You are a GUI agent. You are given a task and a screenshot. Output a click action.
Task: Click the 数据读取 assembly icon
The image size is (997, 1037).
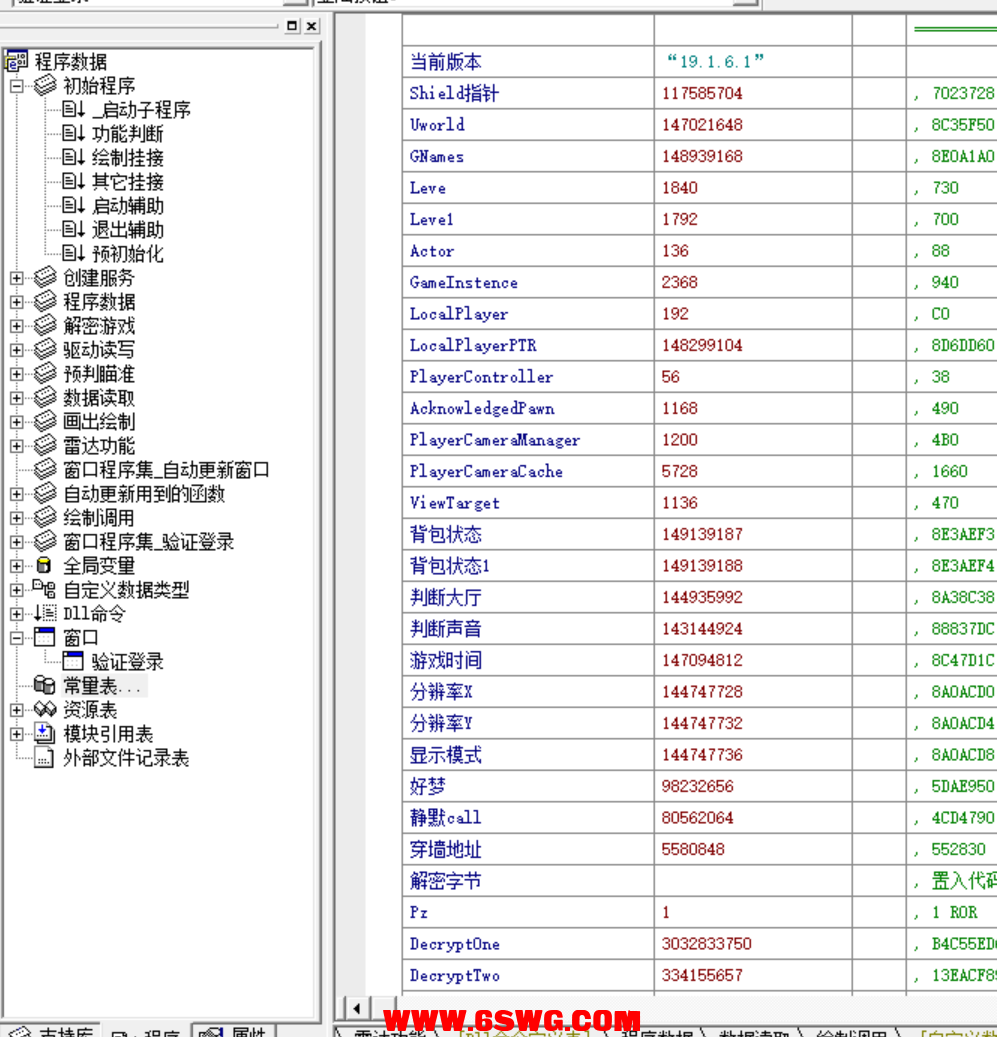pos(45,397)
